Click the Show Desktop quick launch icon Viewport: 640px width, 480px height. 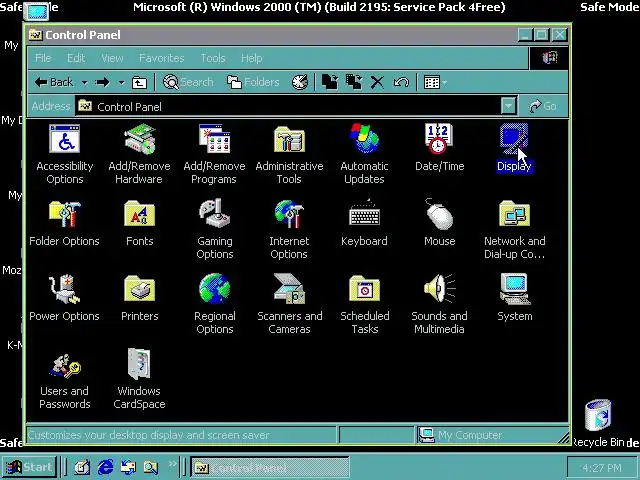pyautogui.click(x=82, y=467)
